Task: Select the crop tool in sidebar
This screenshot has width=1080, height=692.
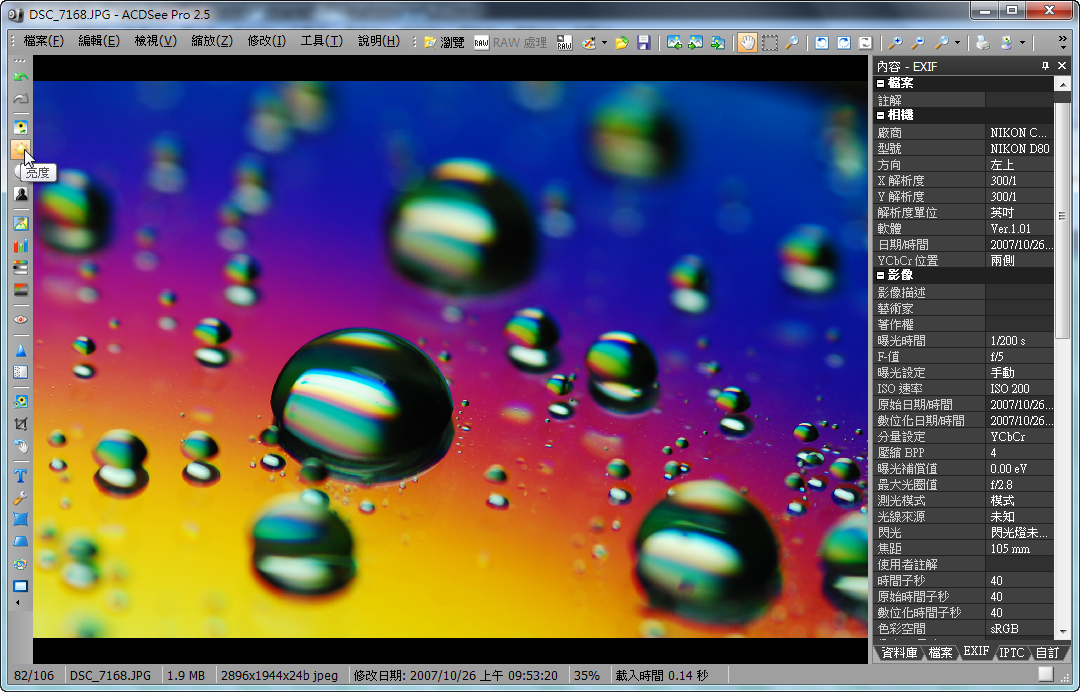Action: [20, 423]
